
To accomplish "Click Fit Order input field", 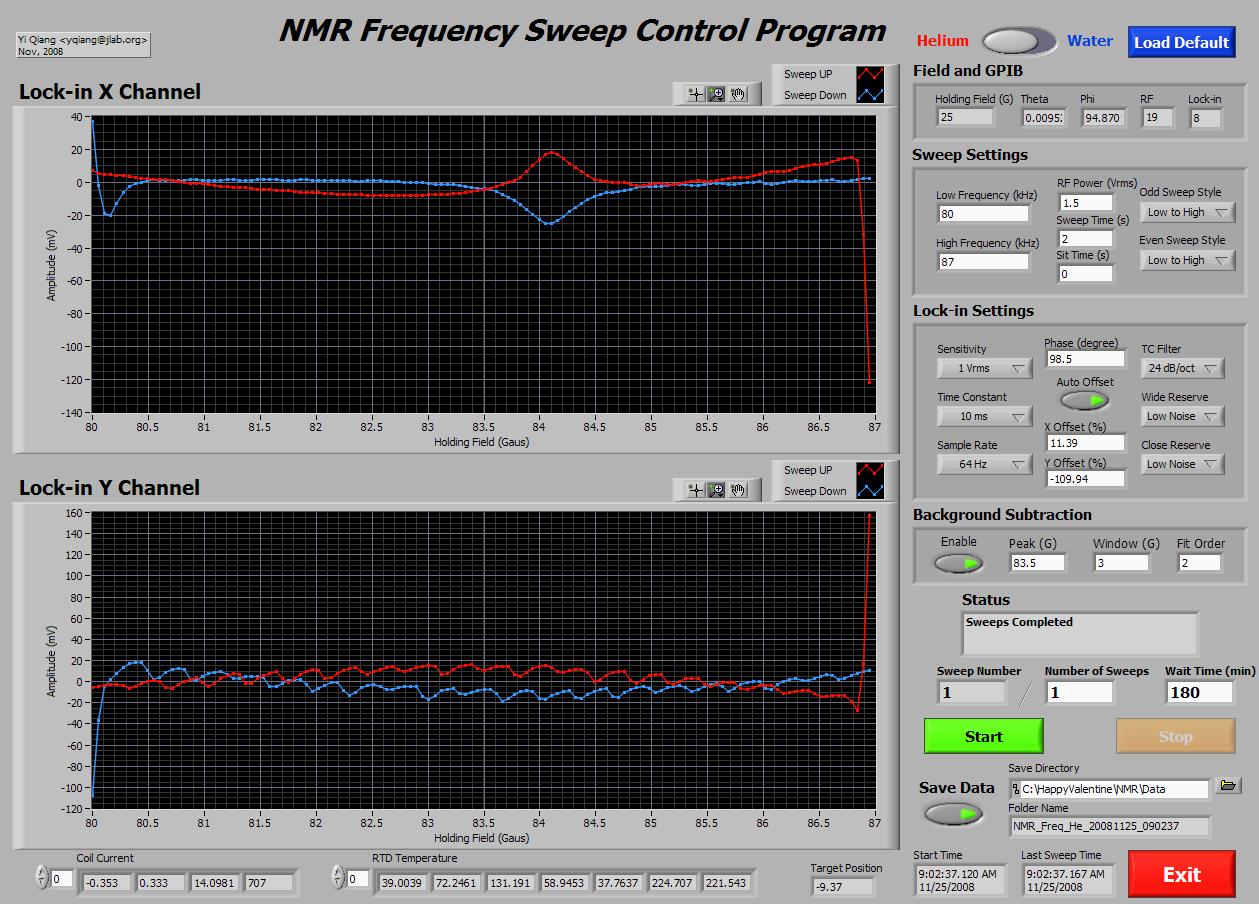I will coord(1199,563).
